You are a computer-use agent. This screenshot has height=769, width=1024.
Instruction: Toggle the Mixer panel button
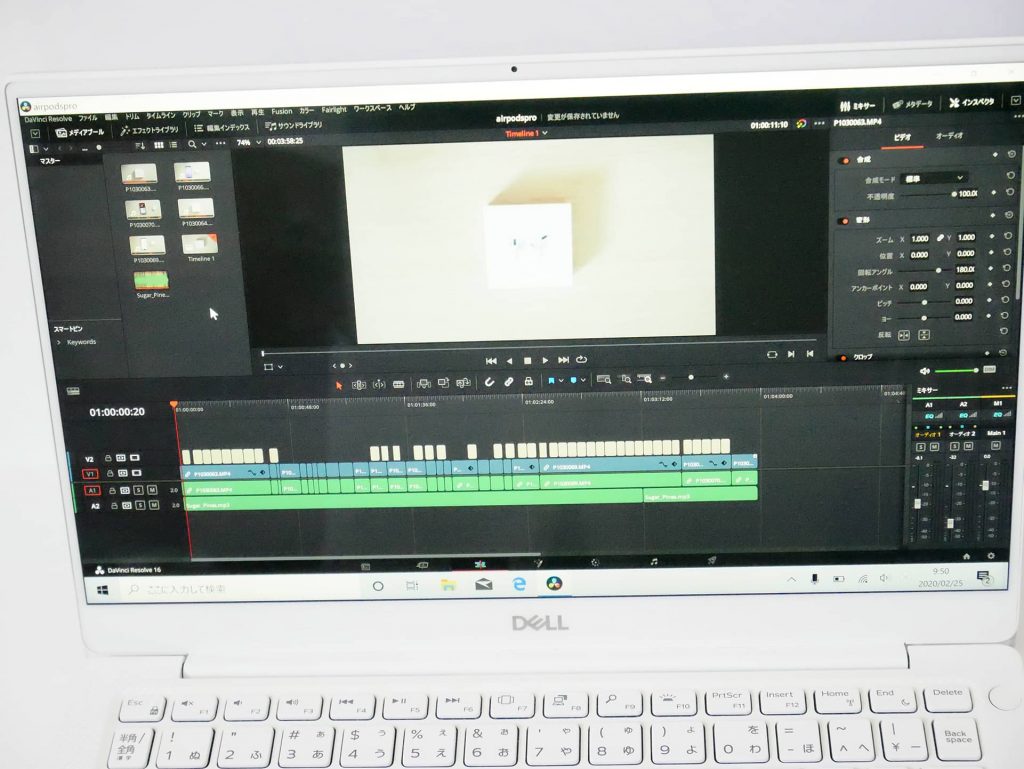[857, 106]
